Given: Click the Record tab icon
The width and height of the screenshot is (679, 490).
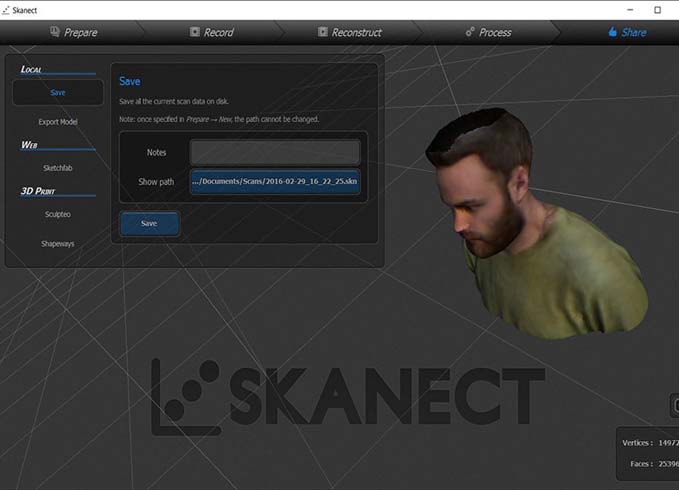Looking at the screenshot, I should tap(195, 32).
